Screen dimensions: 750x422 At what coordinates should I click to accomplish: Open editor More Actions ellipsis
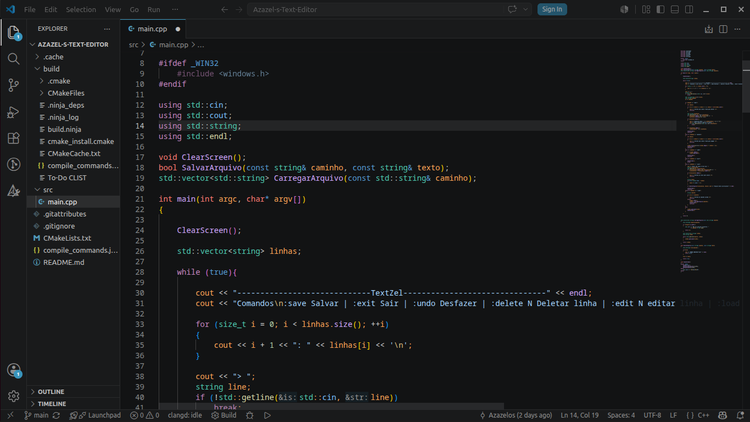point(738,29)
